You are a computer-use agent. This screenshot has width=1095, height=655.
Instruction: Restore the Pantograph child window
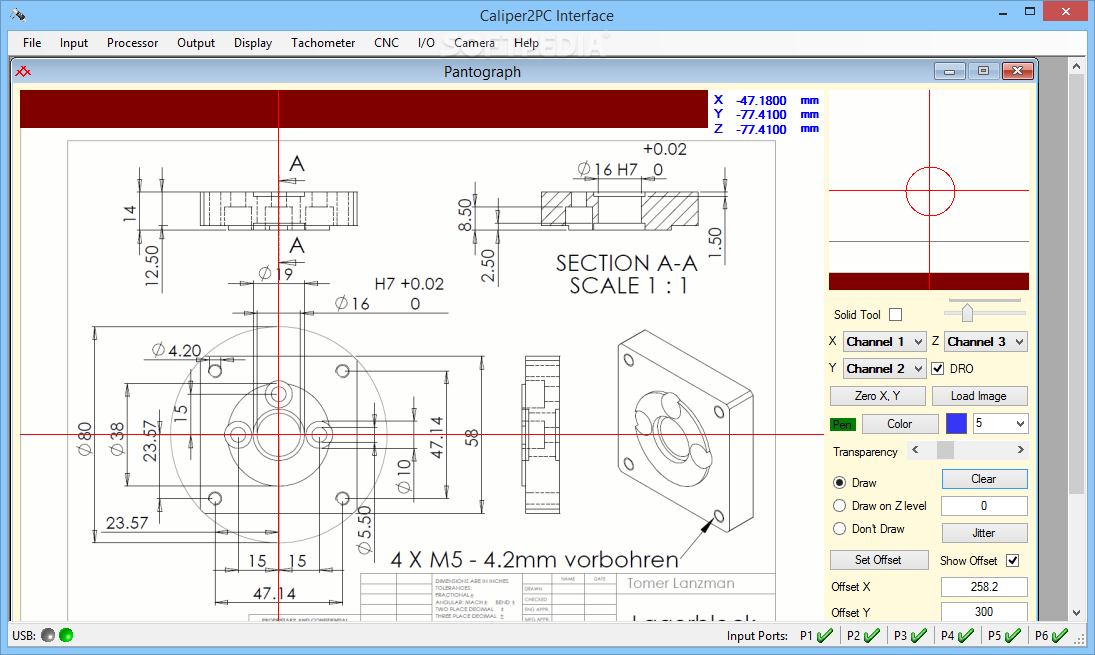pos(983,71)
